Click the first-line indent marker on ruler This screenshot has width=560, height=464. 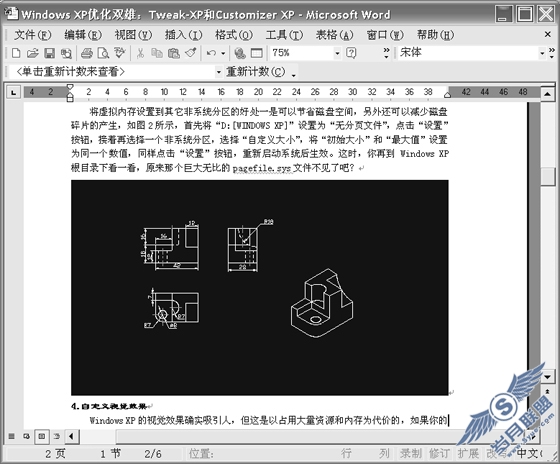(x=70, y=87)
